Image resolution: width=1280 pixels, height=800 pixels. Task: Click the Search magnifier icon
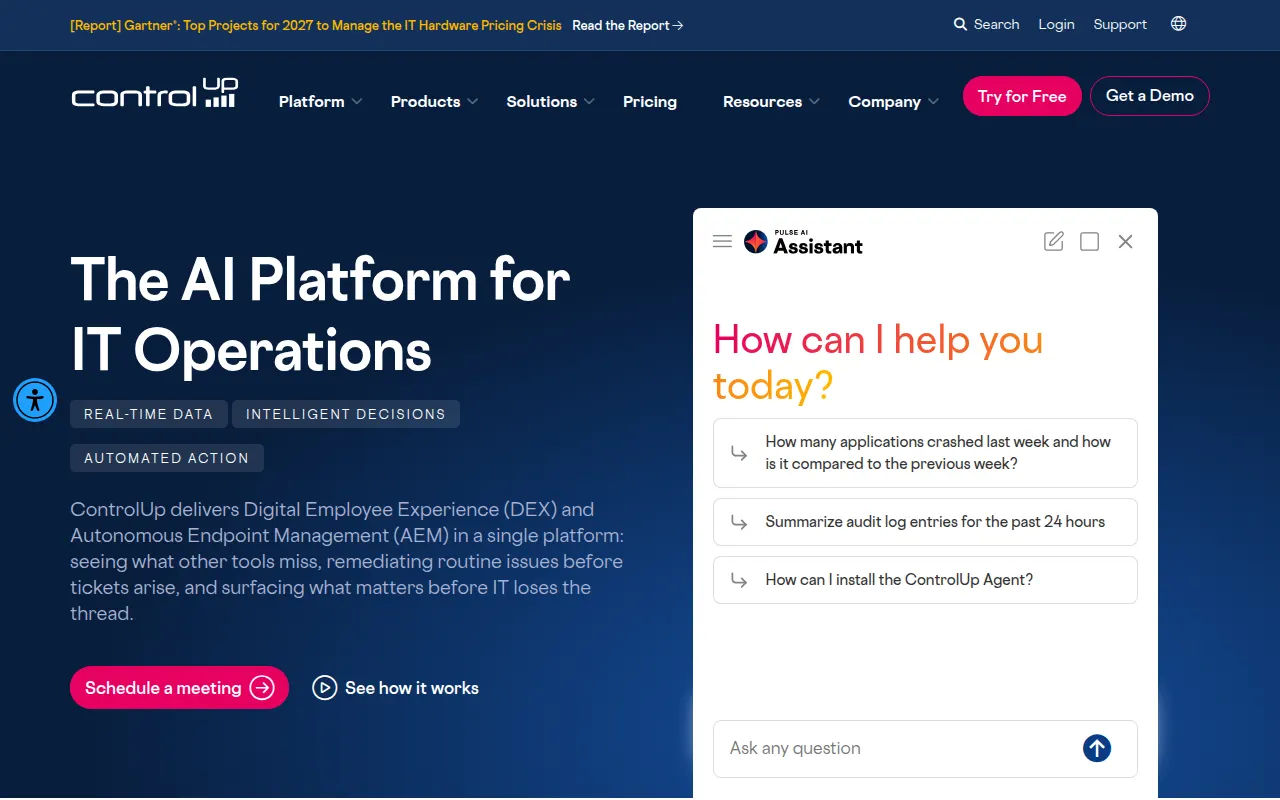point(961,24)
